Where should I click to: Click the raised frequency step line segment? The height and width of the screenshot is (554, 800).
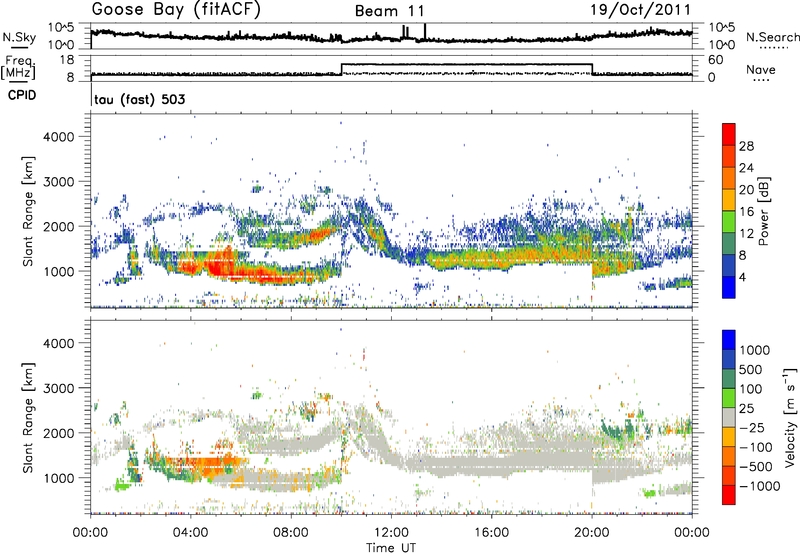[466, 64]
